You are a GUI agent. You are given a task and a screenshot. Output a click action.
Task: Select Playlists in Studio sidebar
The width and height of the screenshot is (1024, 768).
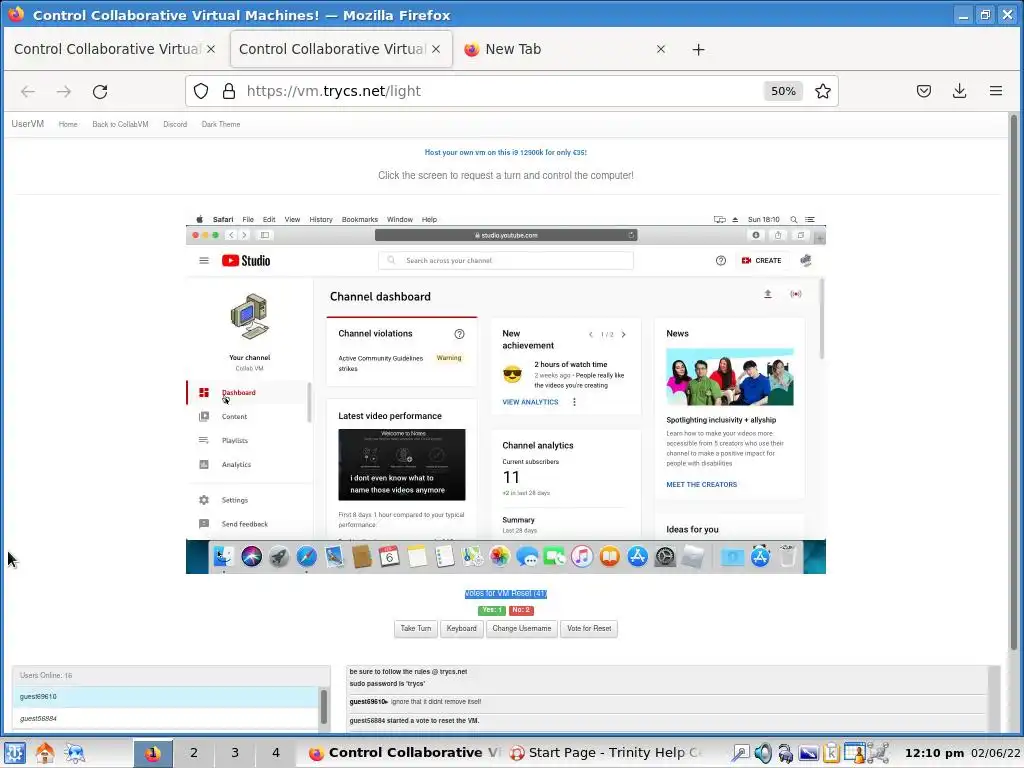pyautogui.click(x=234, y=441)
